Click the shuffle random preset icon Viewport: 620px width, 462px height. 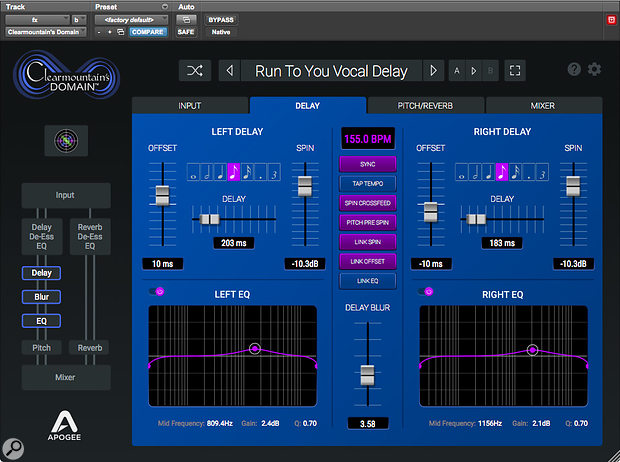coord(195,71)
